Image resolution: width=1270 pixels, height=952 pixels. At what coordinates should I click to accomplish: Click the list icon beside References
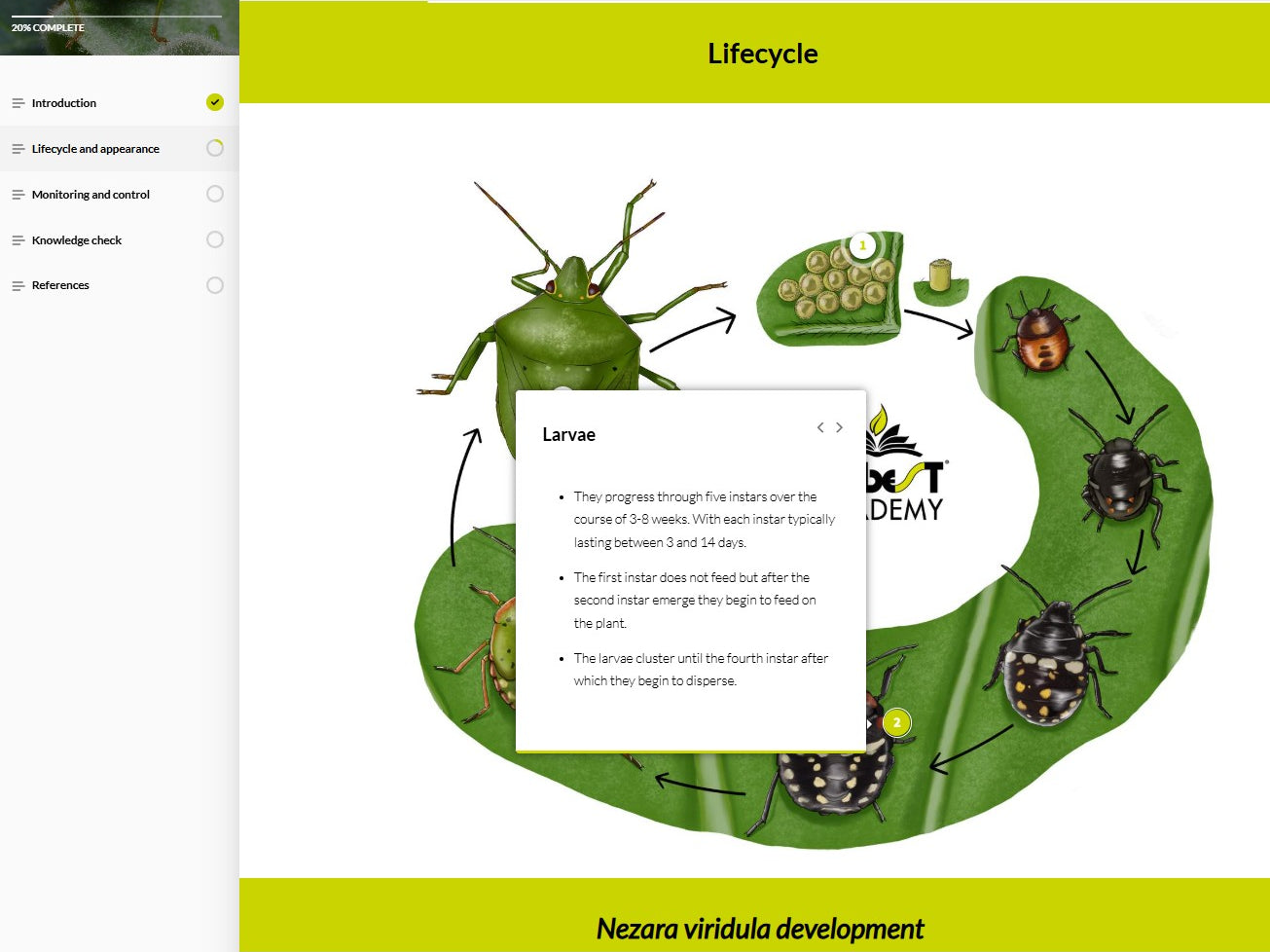coord(18,285)
